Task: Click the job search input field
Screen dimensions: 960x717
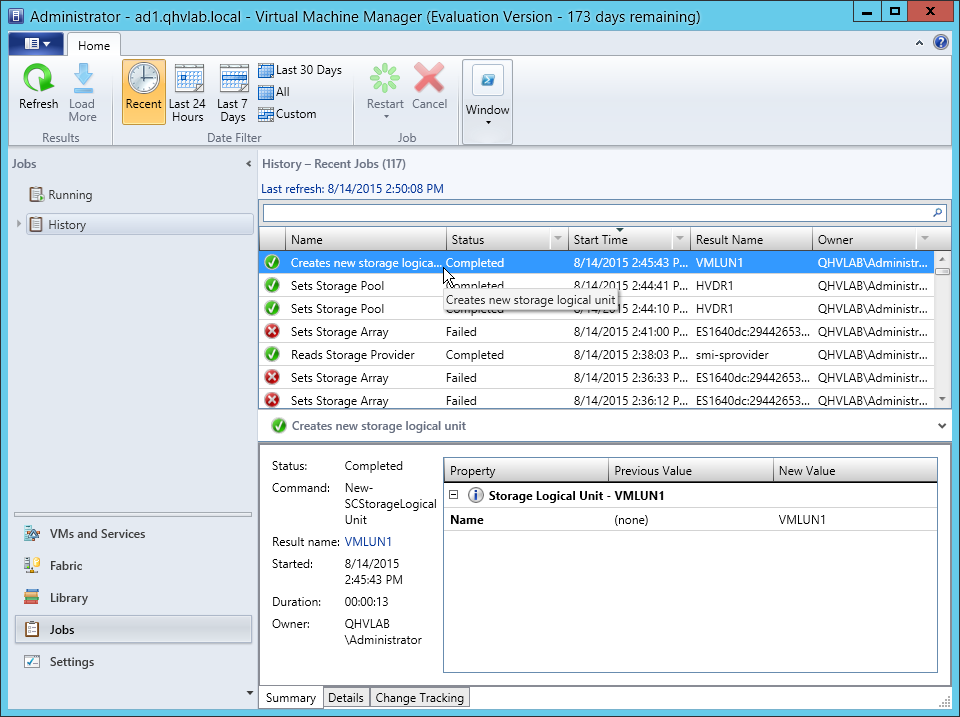Action: (595, 213)
